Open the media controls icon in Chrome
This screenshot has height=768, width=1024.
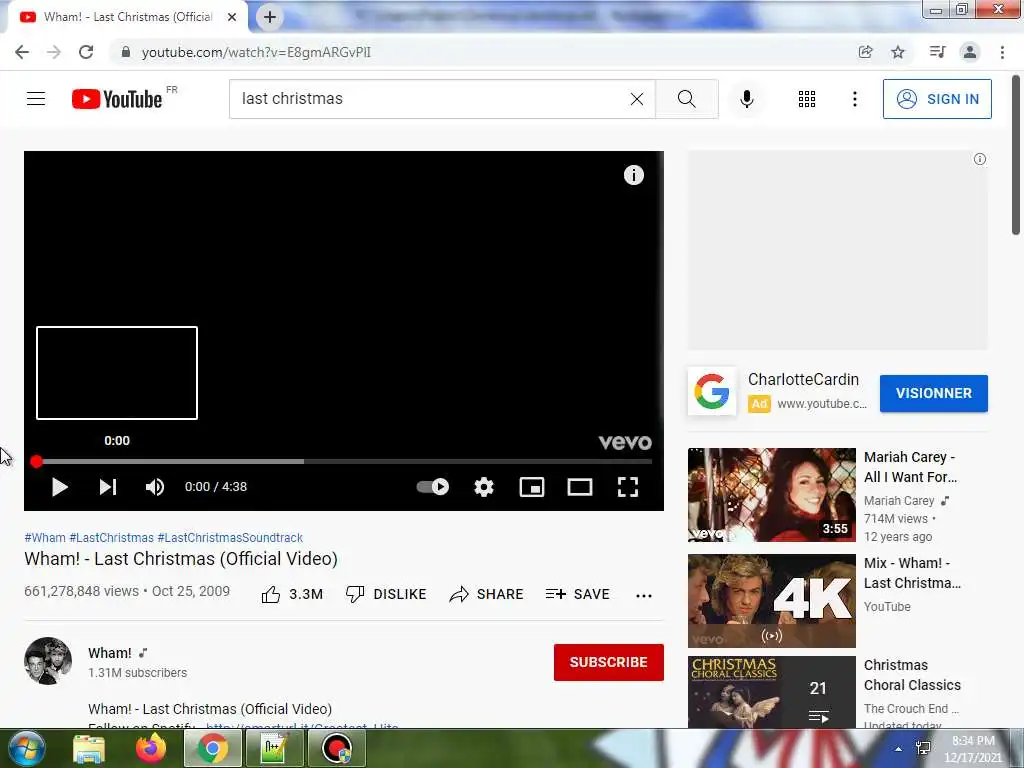[937, 52]
